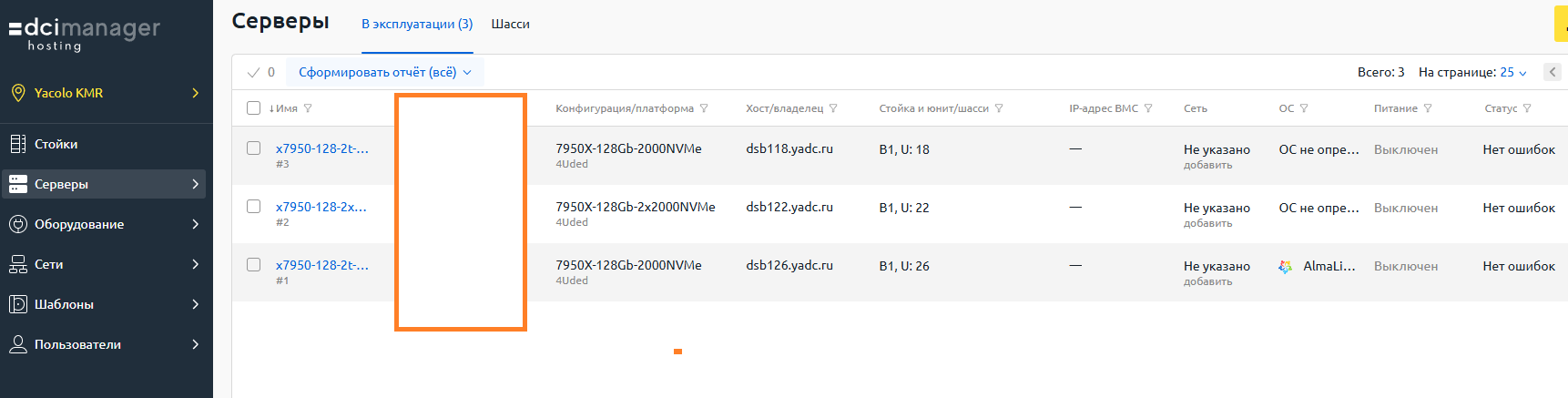Click the Всего: 3 total count
Viewport: 1568px width, 398px height.
pos(1380,72)
